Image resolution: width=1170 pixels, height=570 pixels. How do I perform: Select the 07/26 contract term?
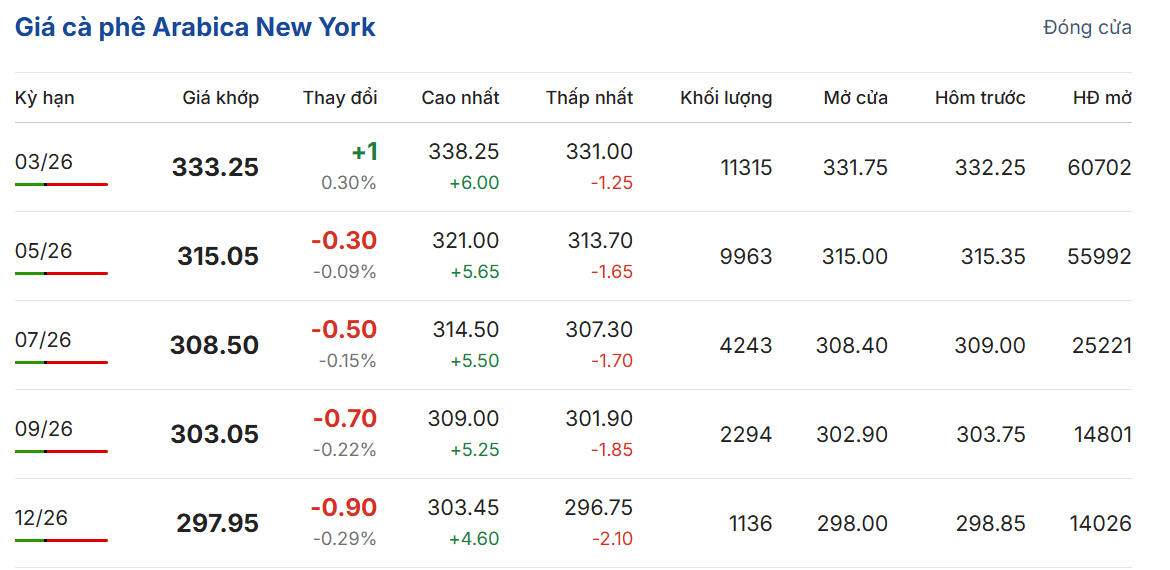coord(44,340)
